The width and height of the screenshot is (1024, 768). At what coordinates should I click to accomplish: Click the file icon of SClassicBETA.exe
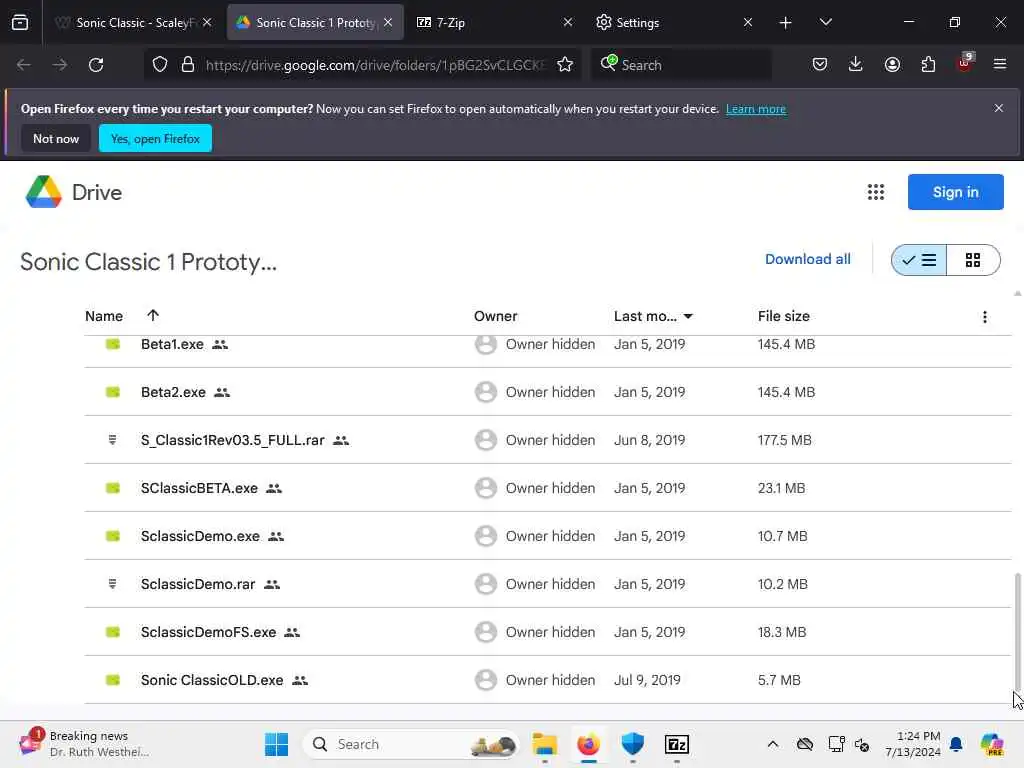[112, 488]
